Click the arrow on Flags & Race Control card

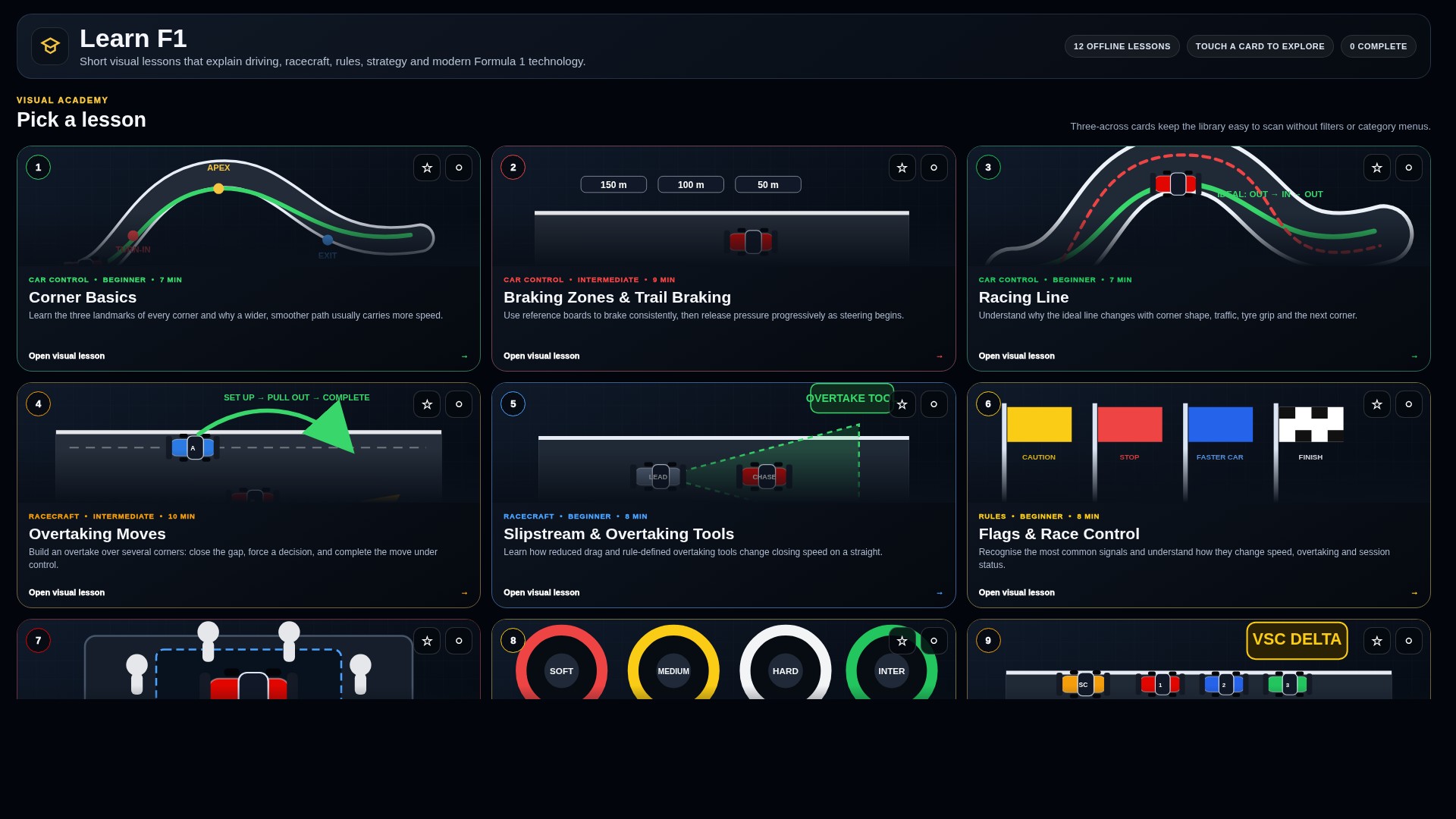pos(1414,593)
